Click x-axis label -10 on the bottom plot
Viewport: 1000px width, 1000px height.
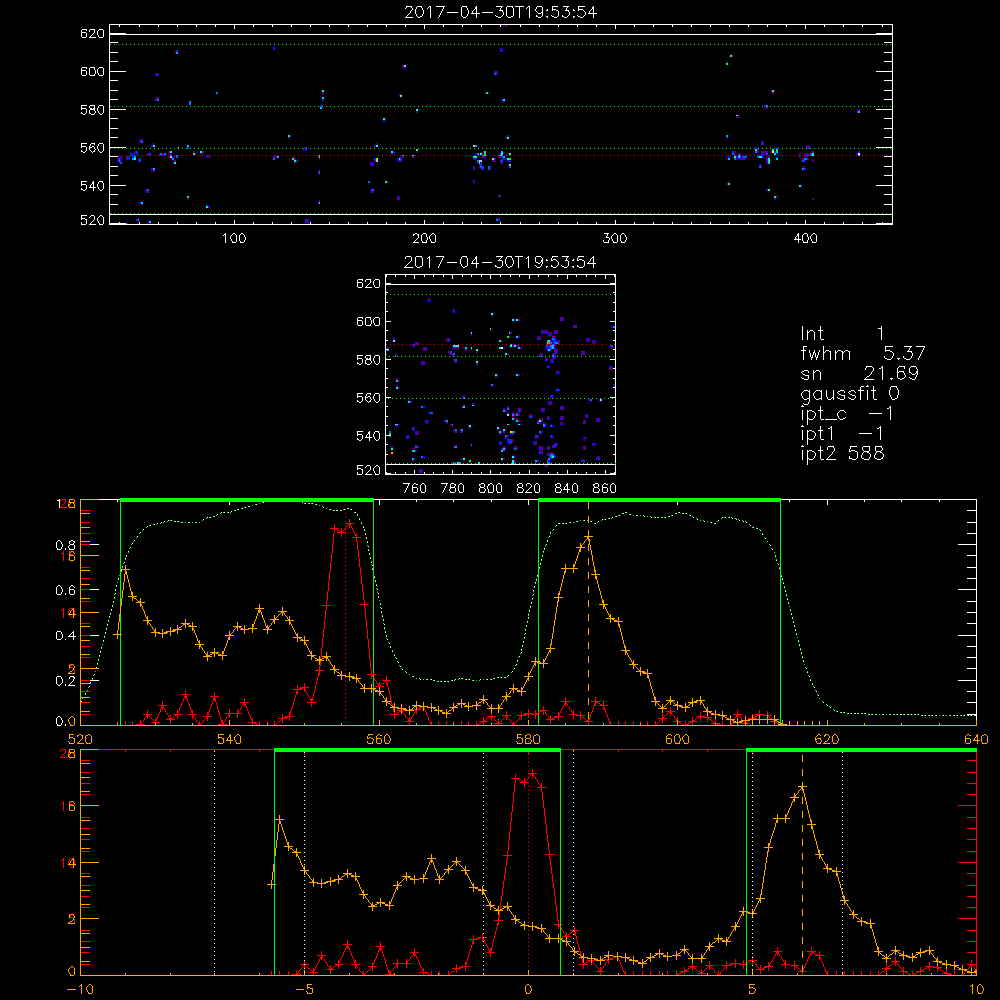click(x=80, y=990)
